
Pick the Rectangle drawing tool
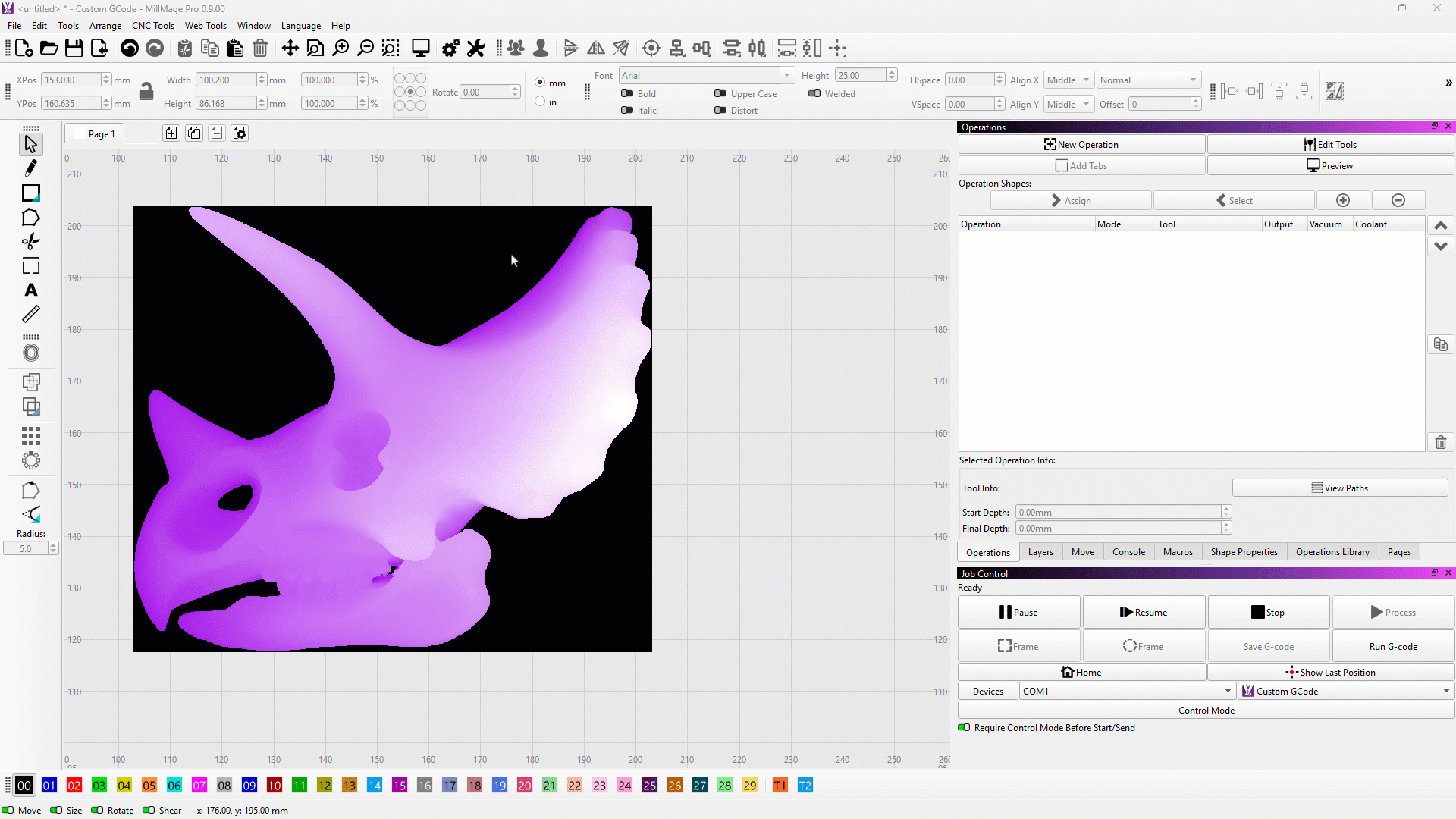coord(30,193)
